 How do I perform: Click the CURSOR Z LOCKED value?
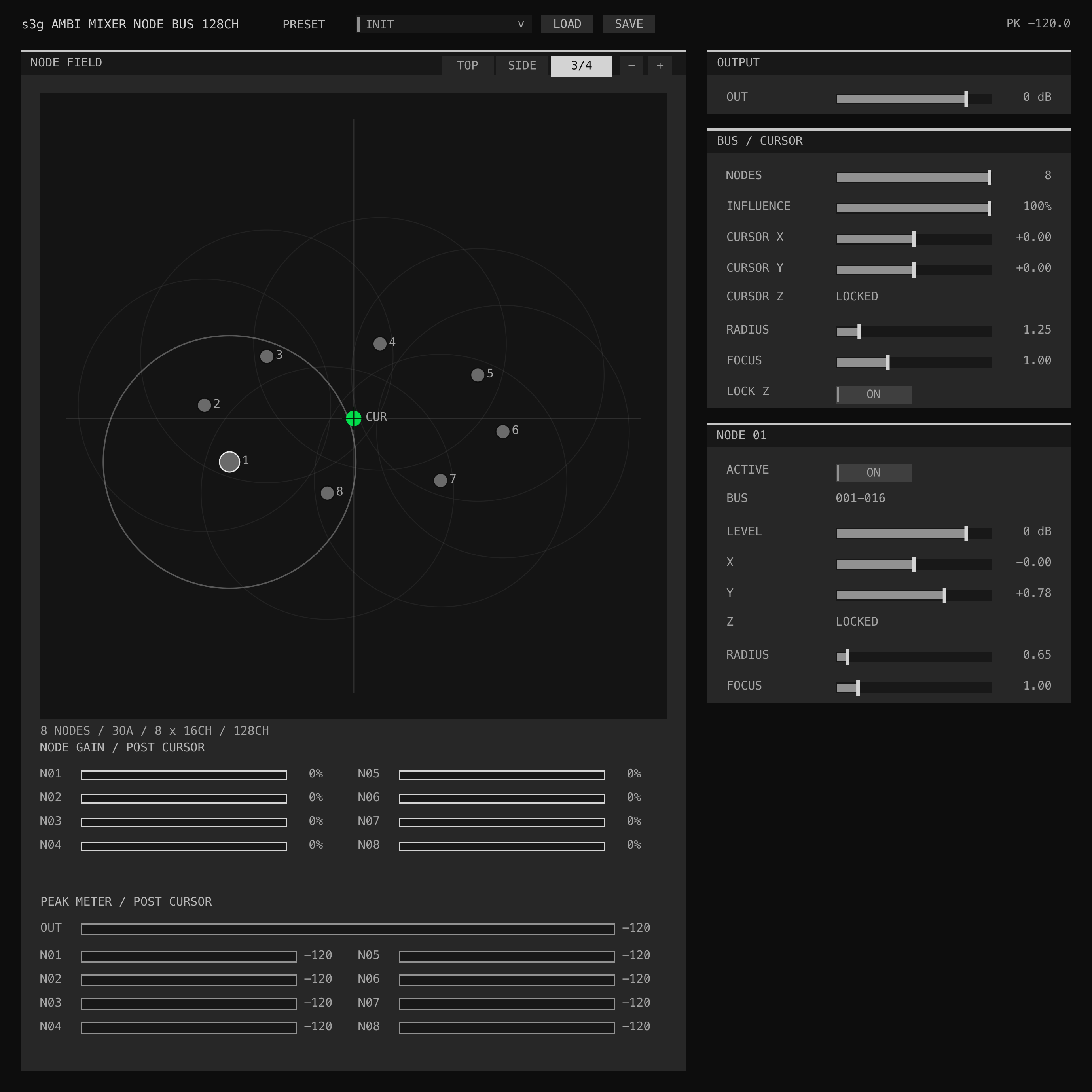[x=857, y=297]
